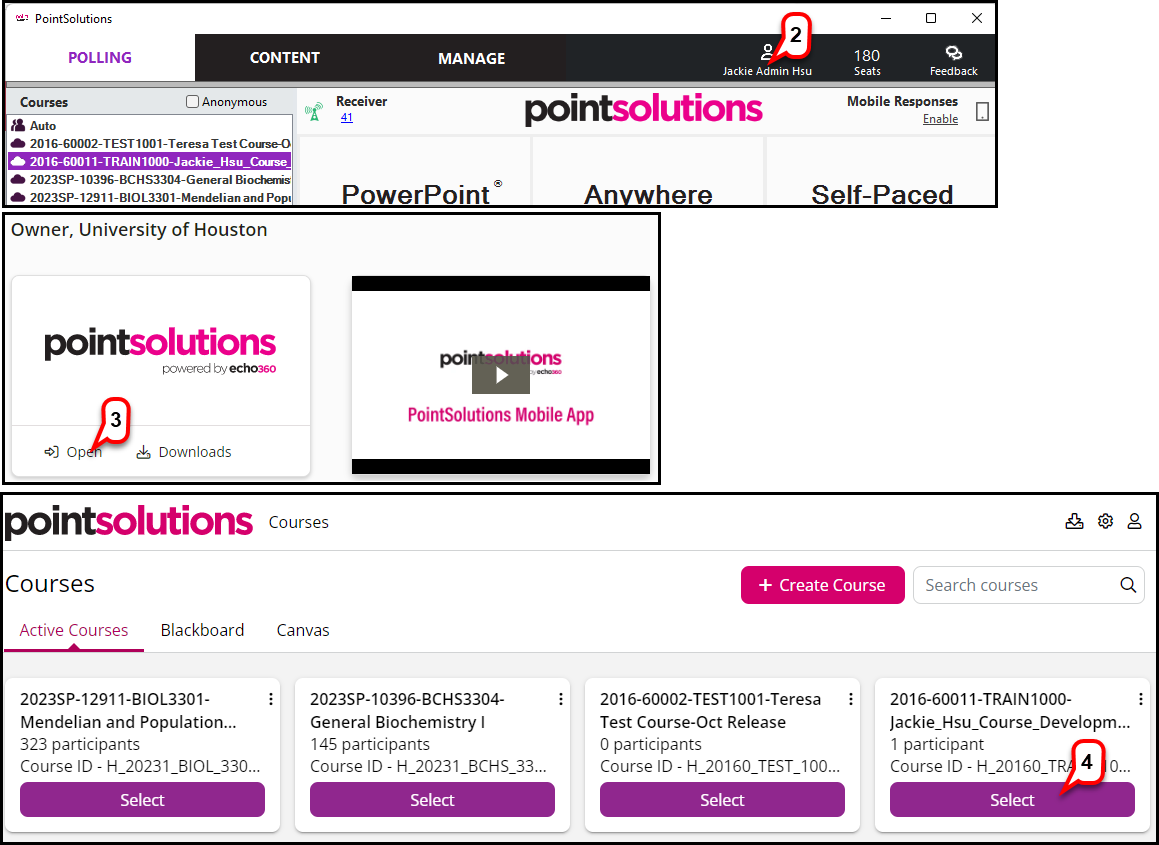Click 'Course ID - H_20160_TEST_100...' text

point(719,767)
